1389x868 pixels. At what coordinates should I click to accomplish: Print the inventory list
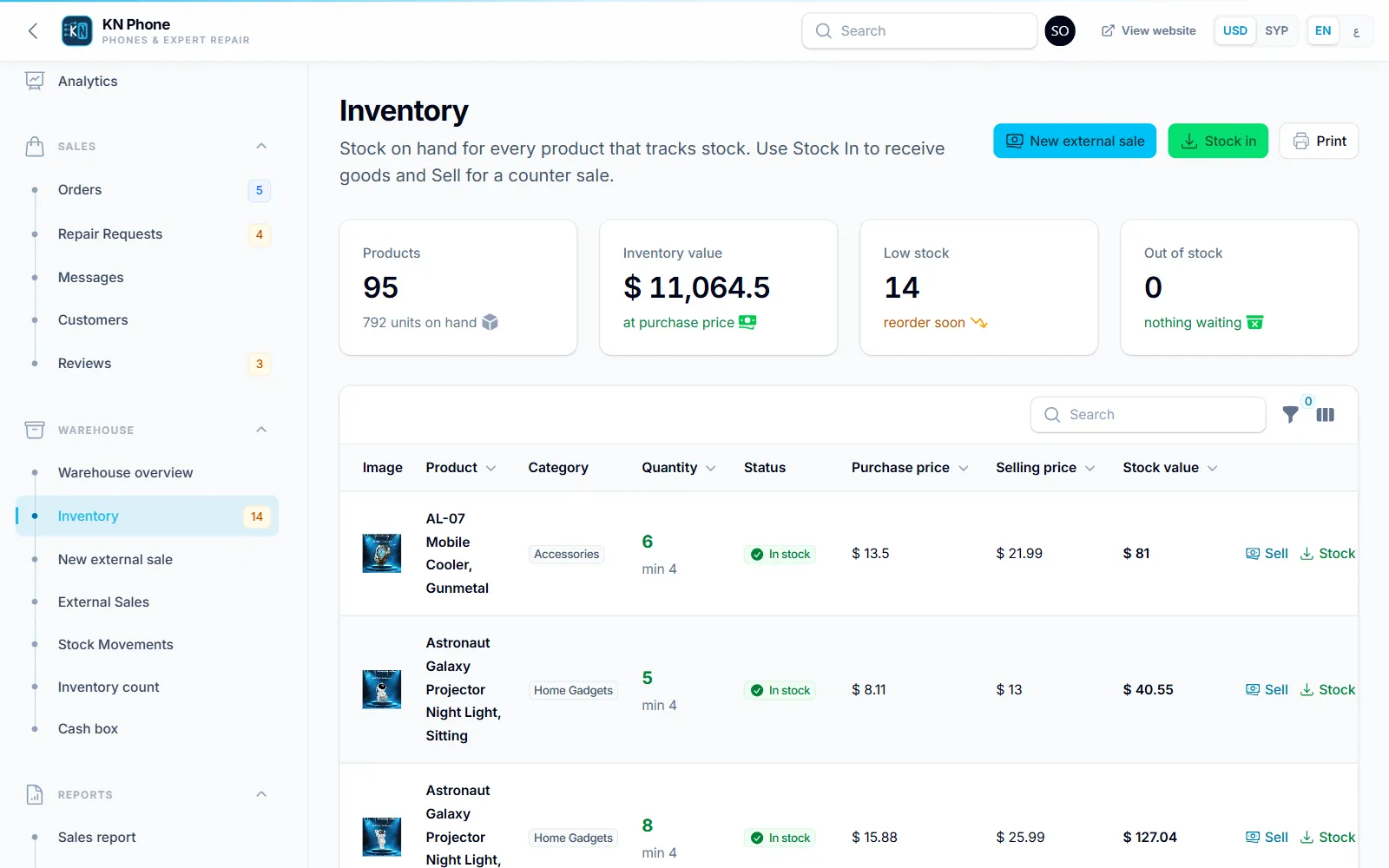[x=1319, y=141]
